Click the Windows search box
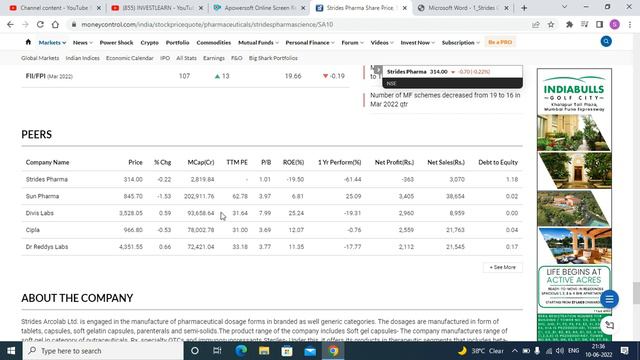640x360 pixels. (103, 351)
